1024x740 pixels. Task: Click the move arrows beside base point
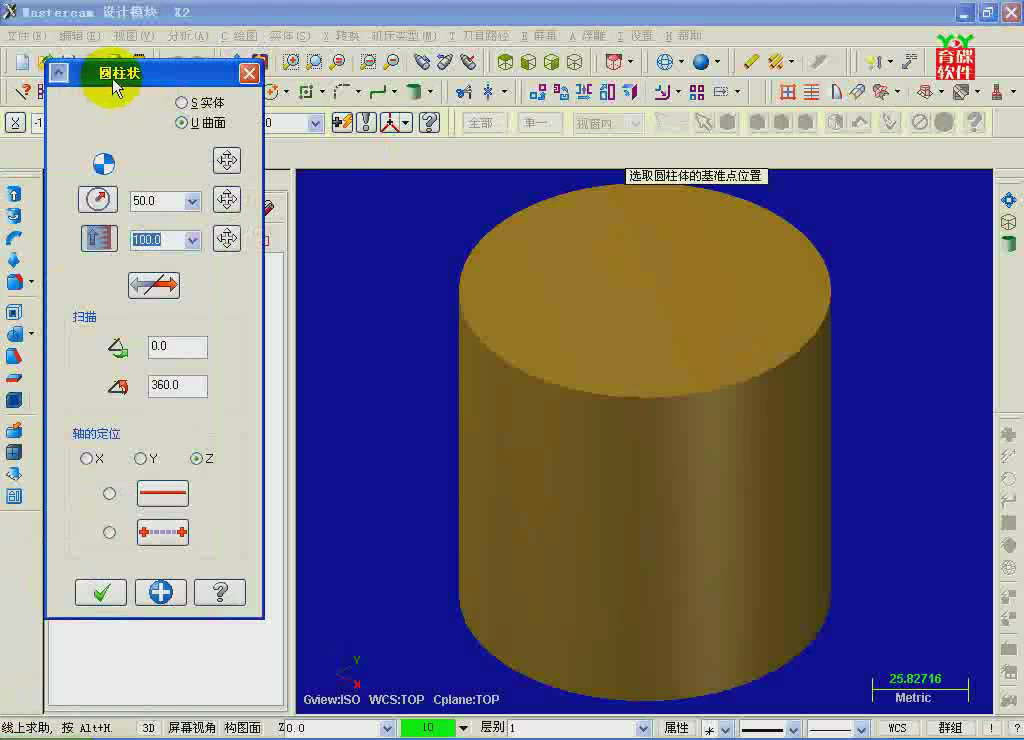click(227, 161)
